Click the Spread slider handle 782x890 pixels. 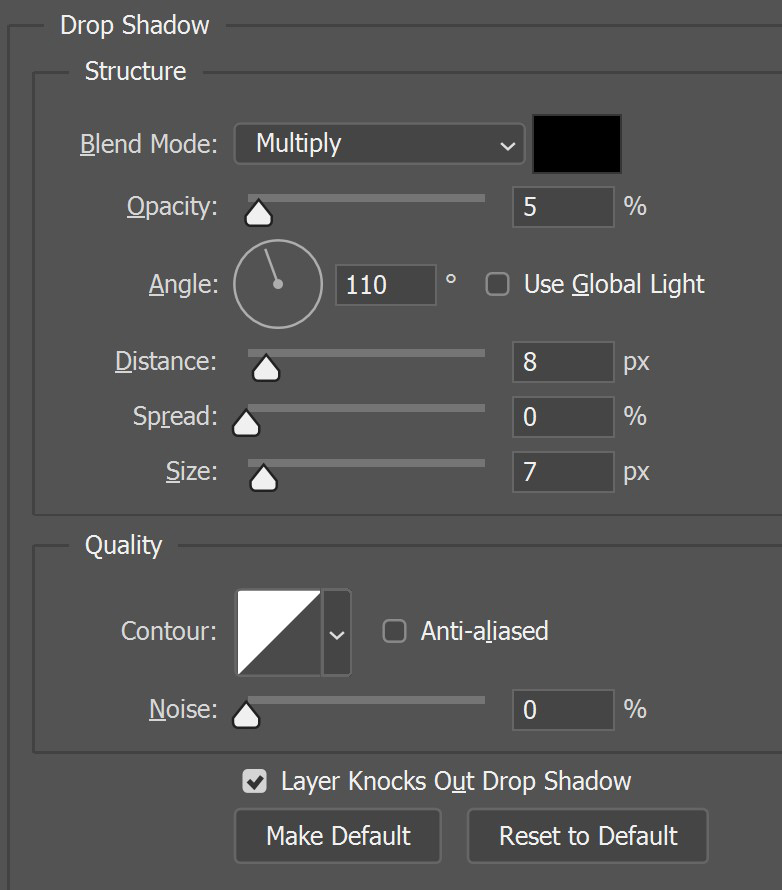246,423
